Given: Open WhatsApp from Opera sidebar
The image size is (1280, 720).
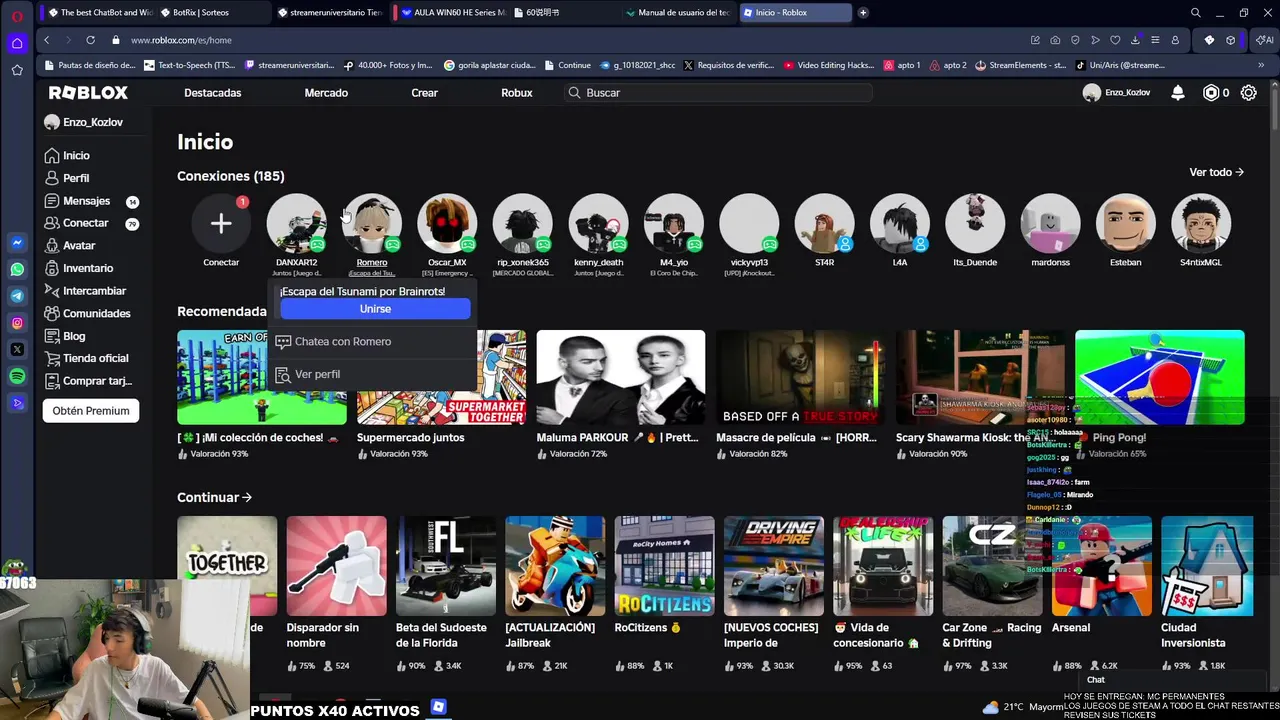Looking at the screenshot, I should click(17, 269).
